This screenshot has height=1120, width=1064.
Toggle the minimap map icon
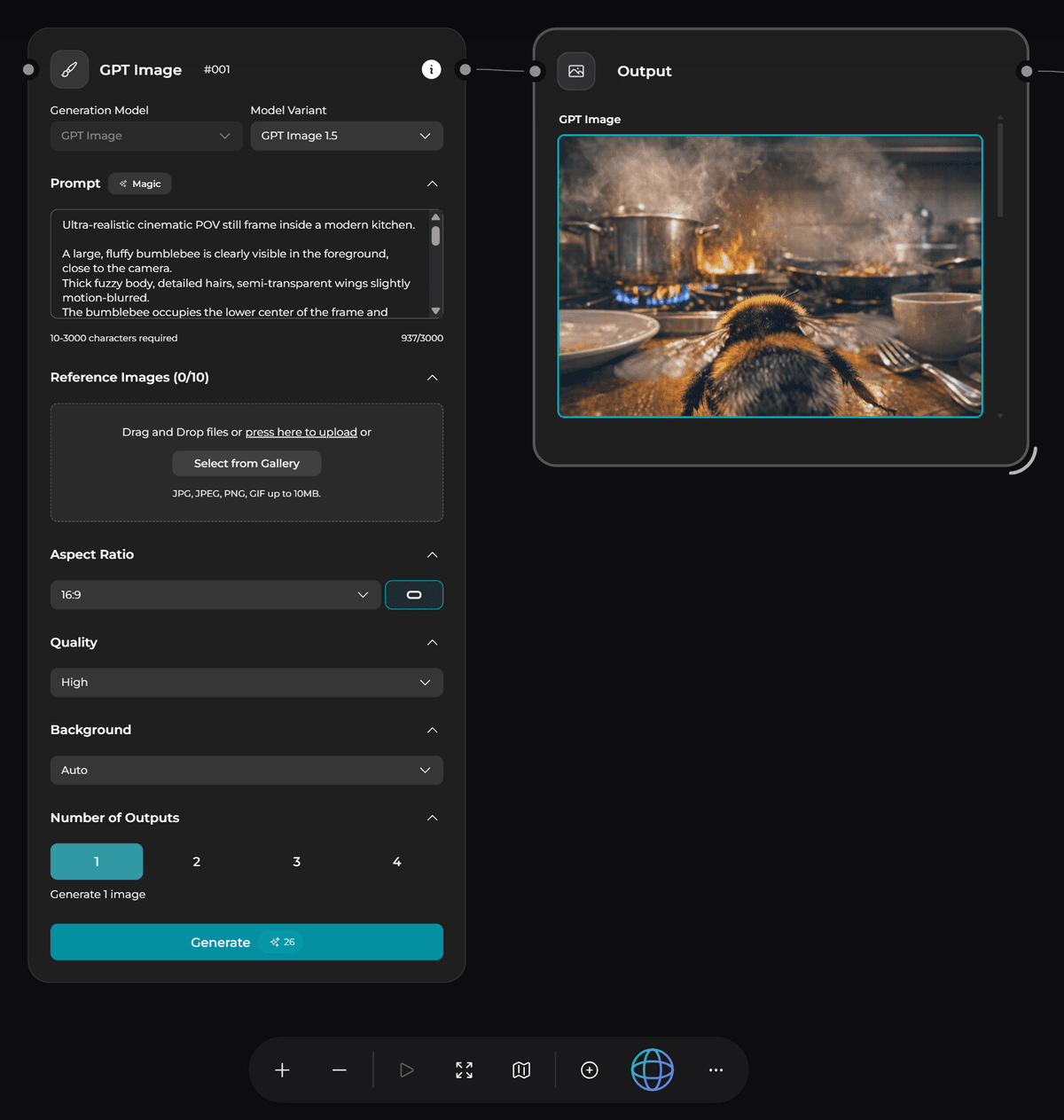point(521,1070)
